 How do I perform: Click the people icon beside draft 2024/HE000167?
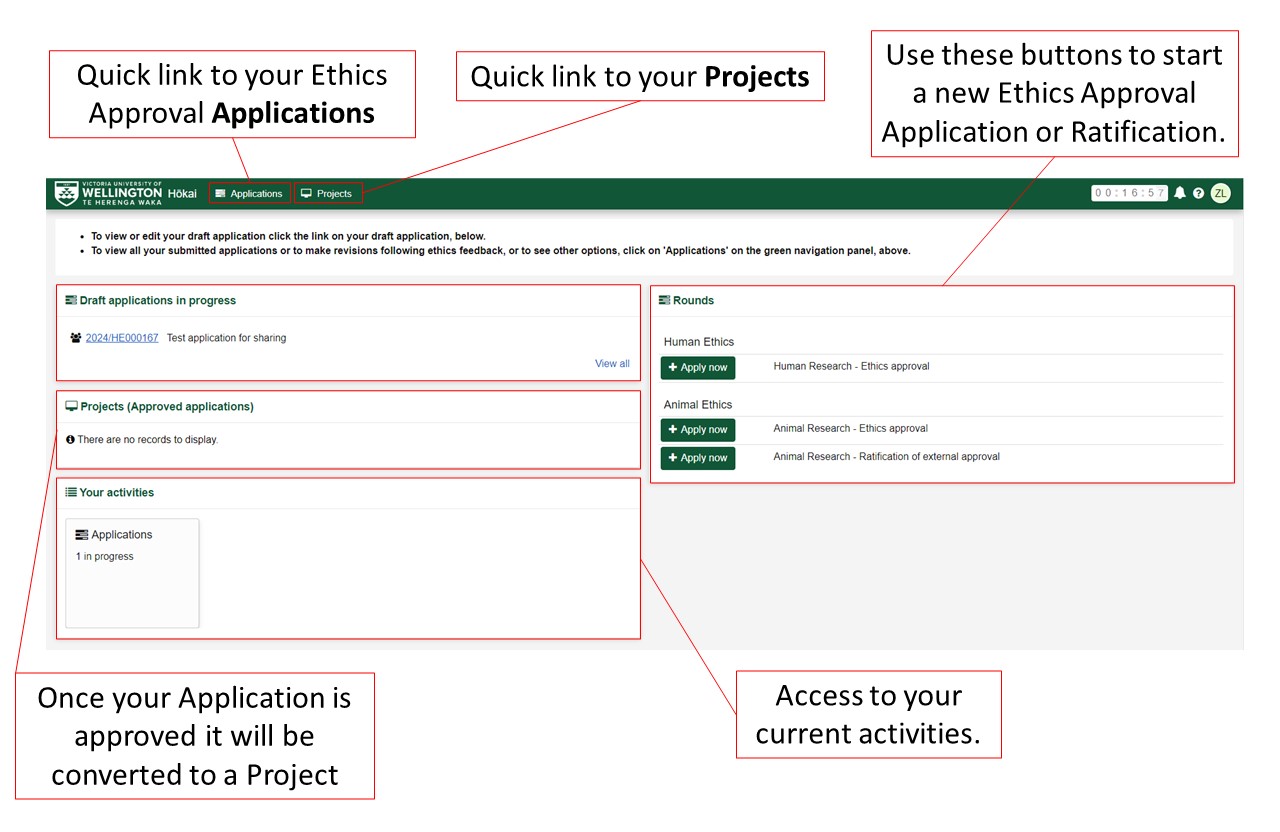click(76, 338)
